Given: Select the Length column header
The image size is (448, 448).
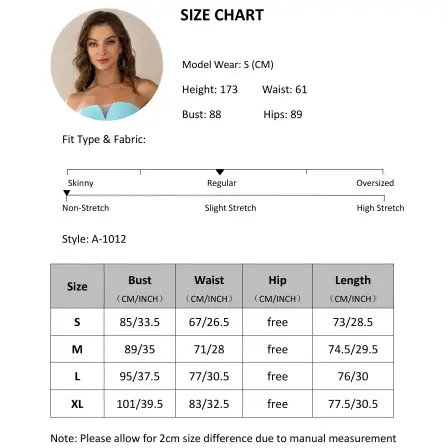Looking at the screenshot, I should (x=353, y=286).
